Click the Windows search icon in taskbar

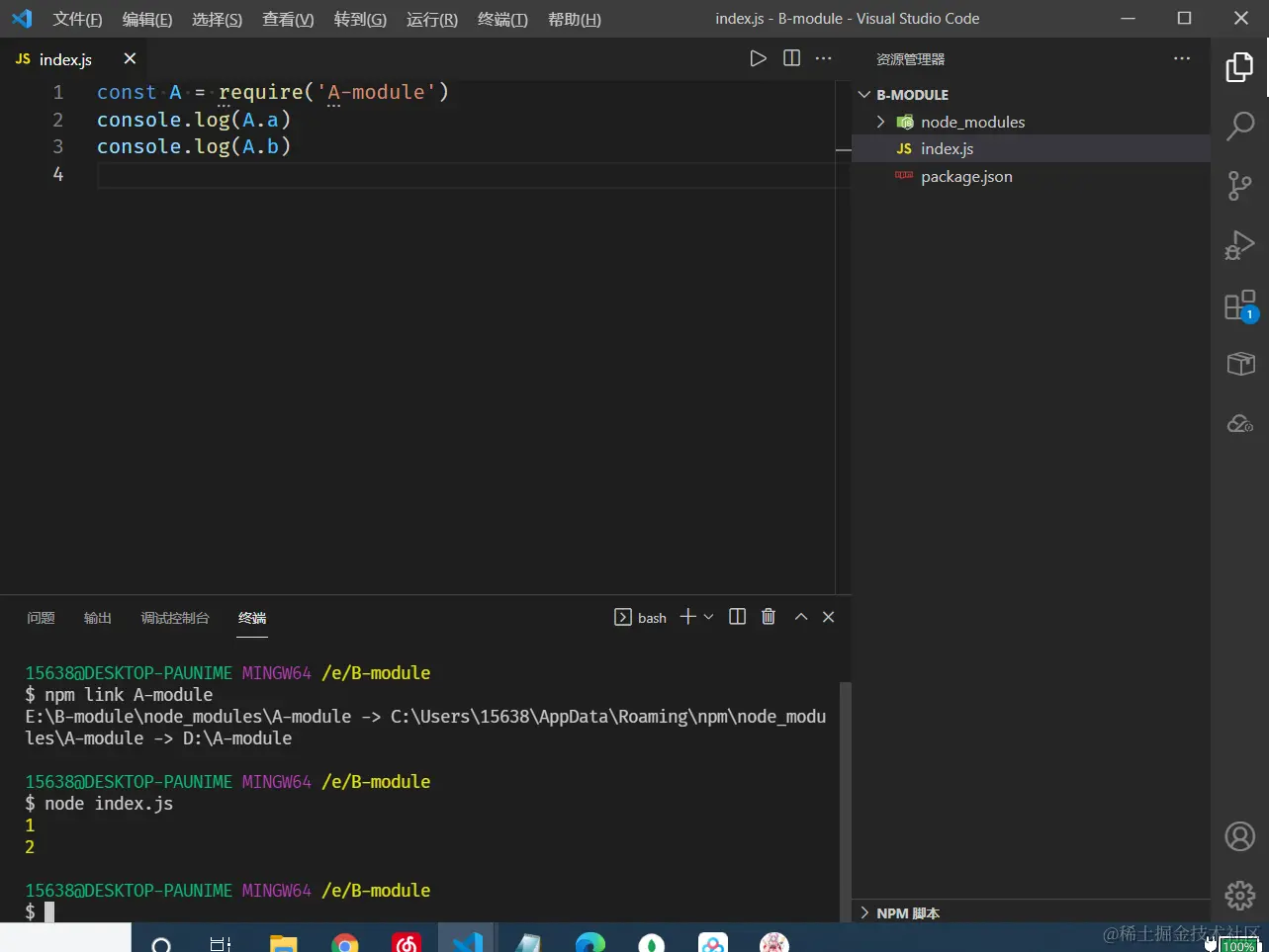click(162, 944)
